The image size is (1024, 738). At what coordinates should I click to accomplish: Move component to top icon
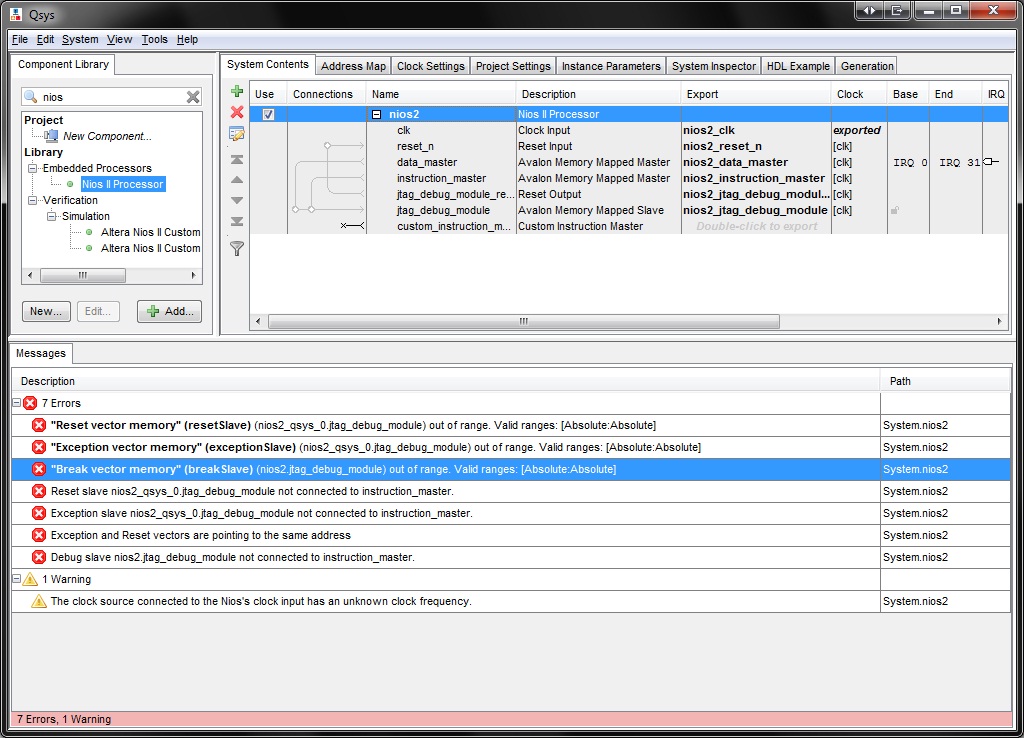tap(237, 159)
